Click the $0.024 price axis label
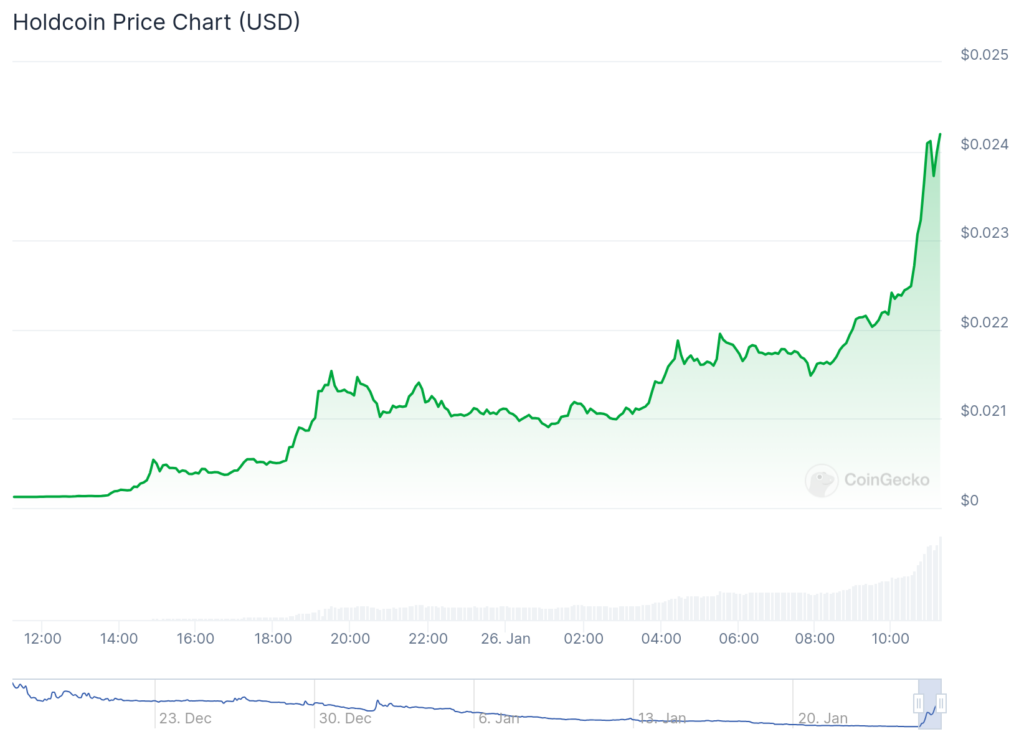1024x747 pixels. click(x=984, y=144)
